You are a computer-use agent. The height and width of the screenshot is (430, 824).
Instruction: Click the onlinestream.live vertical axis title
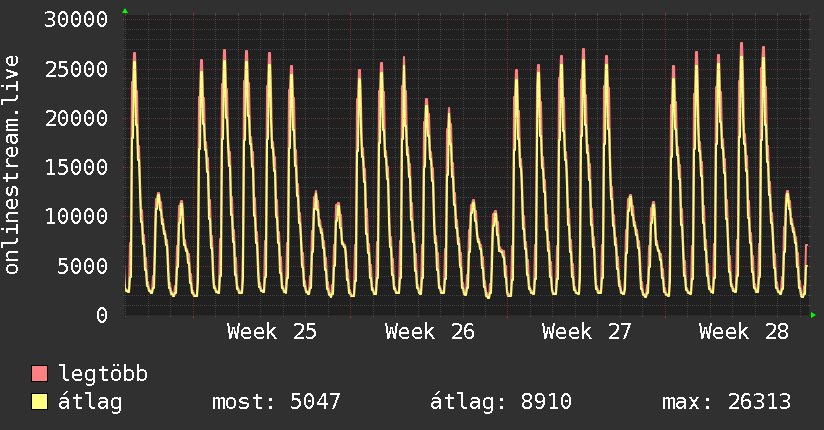tap(11, 165)
